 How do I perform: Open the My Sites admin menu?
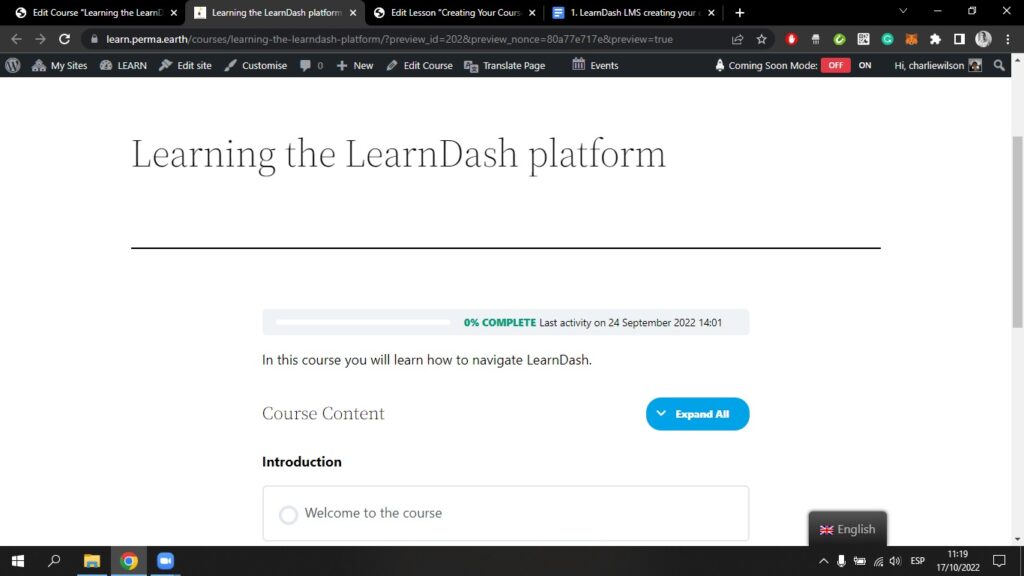pyautogui.click(x=60, y=65)
